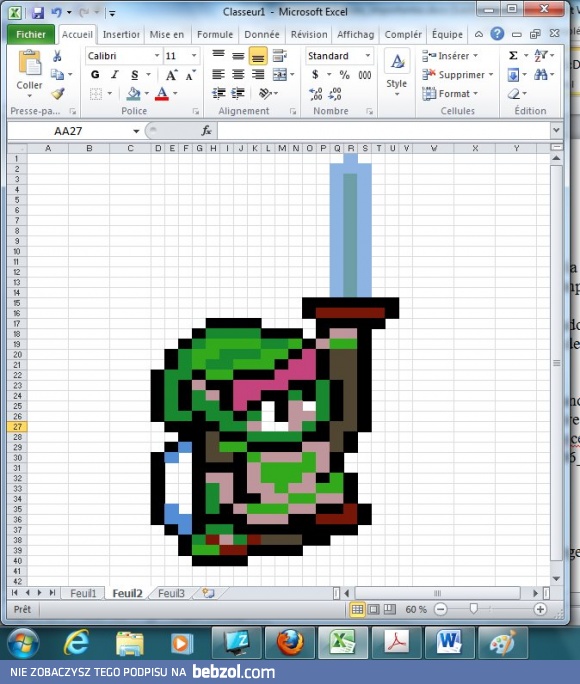Expand the Insérer dropdown arrow
This screenshot has height=684, width=580.
[475, 56]
